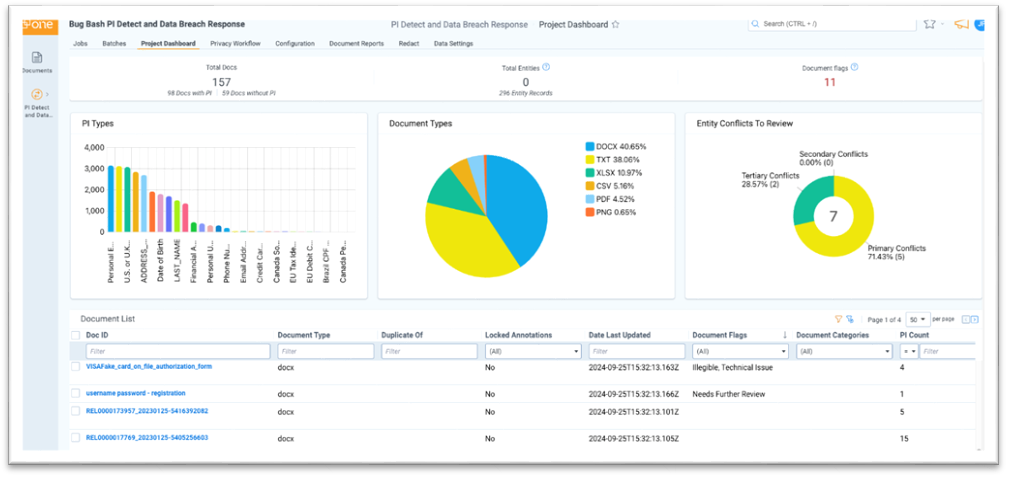Screen dimensions: 1009x477
Task: Go to the next page of documents
Action: tap(974, 319)
